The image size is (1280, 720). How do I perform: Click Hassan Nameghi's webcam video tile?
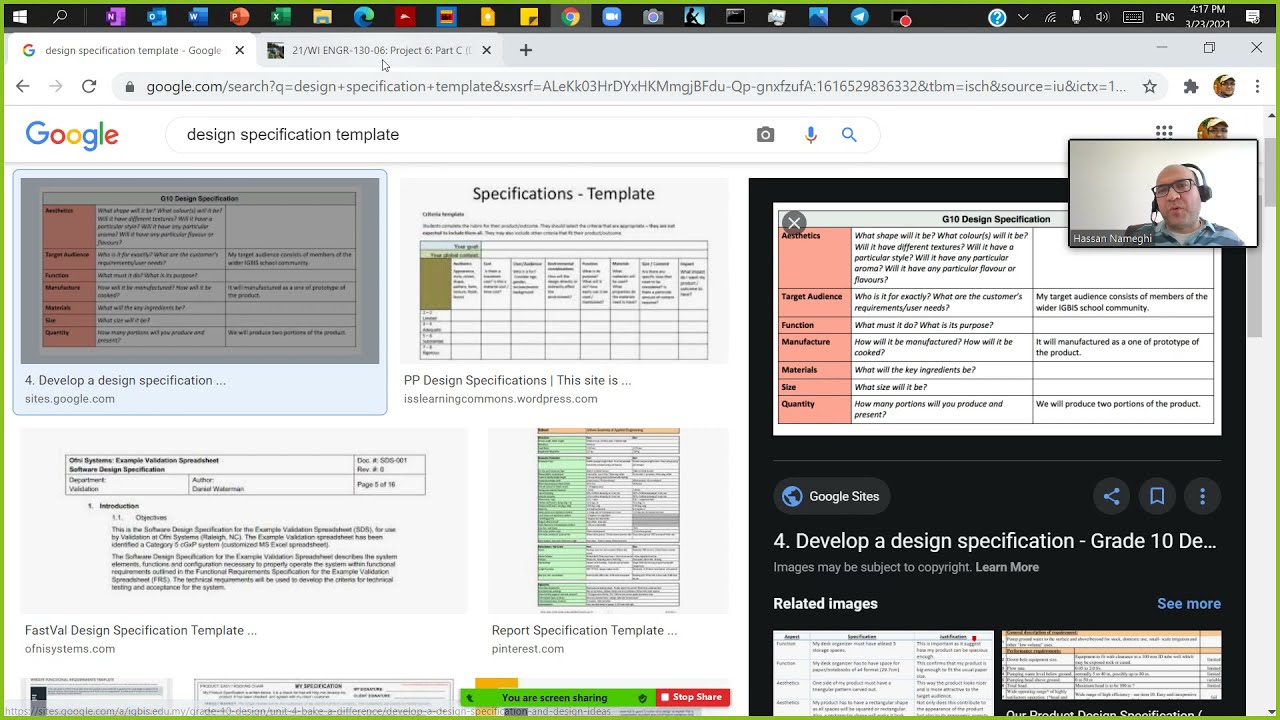coord(1163,193)
